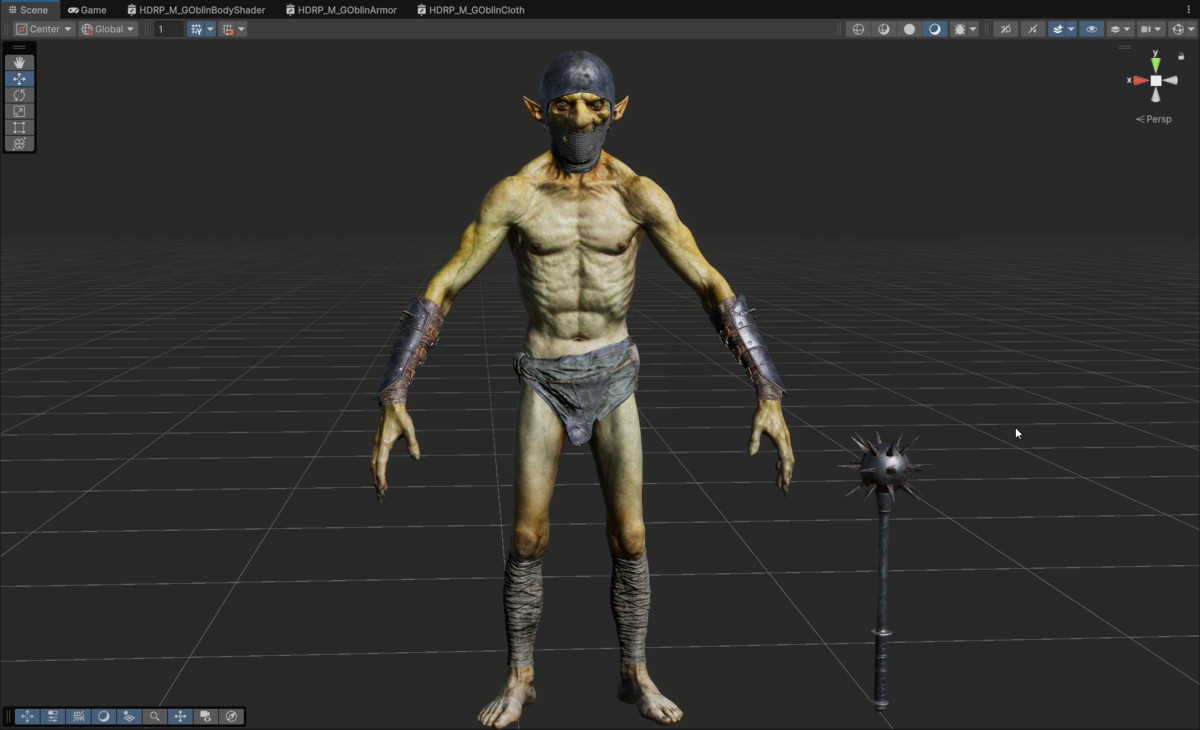Image resolution: width=1200 pixels, height=730 pixels.
Task: Toggle grid snapping button
Action: 196,29
